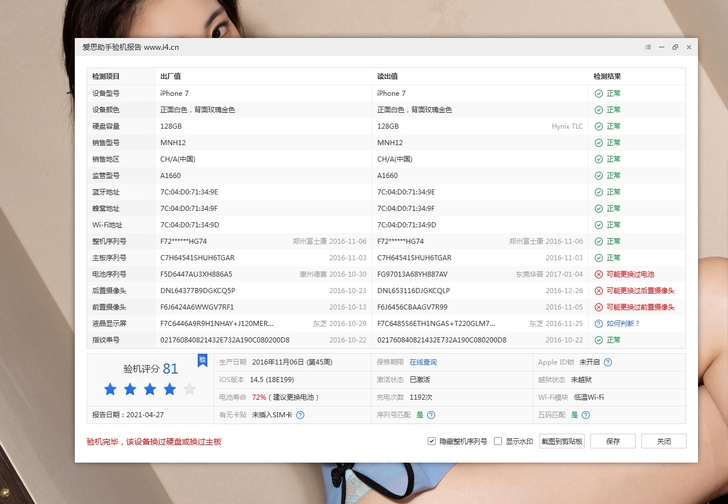
Task: Click the grey fifth rating star
Action: tap(189, 389)
